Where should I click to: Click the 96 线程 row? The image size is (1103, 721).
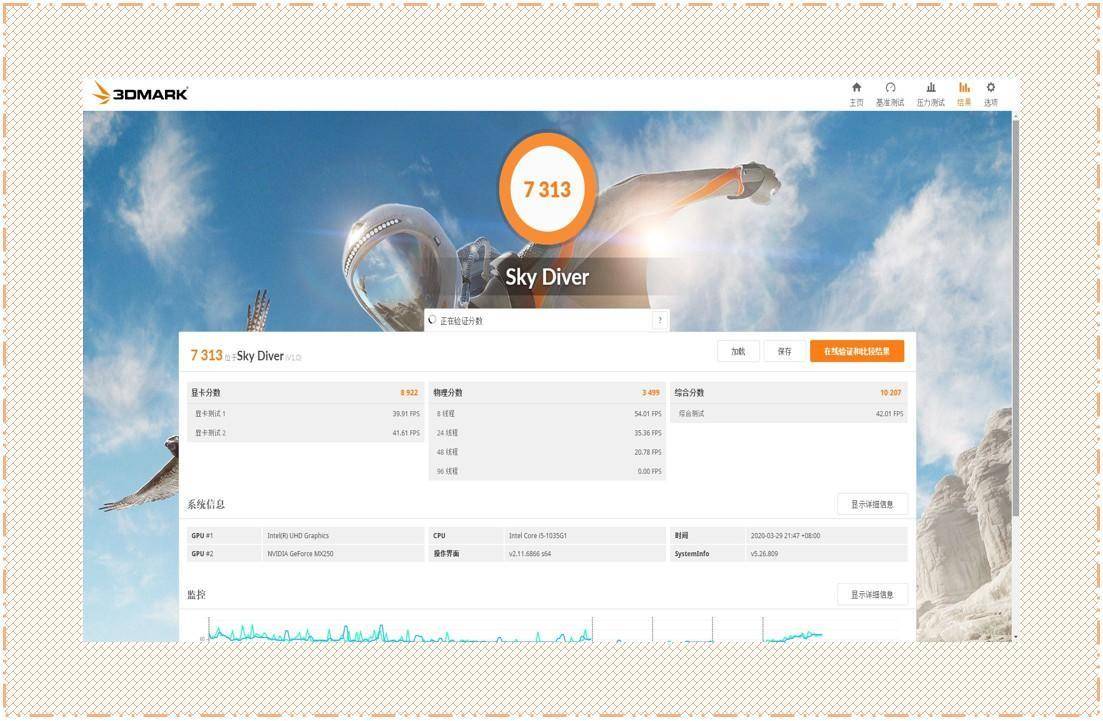[x=547, y=471]
